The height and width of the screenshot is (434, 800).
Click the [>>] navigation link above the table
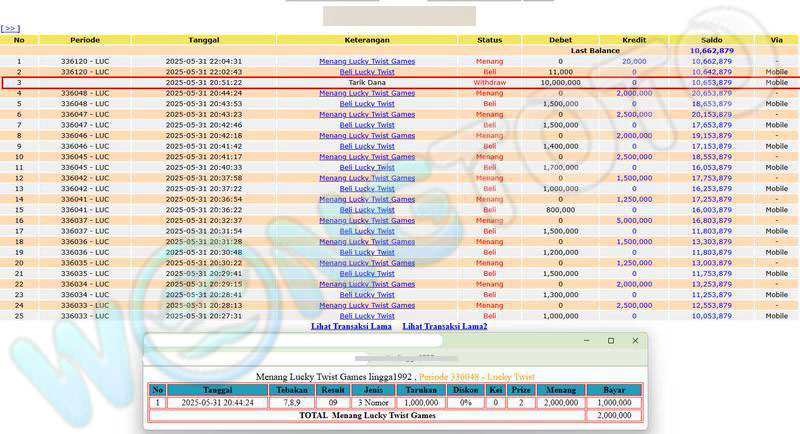click(10, 29)
